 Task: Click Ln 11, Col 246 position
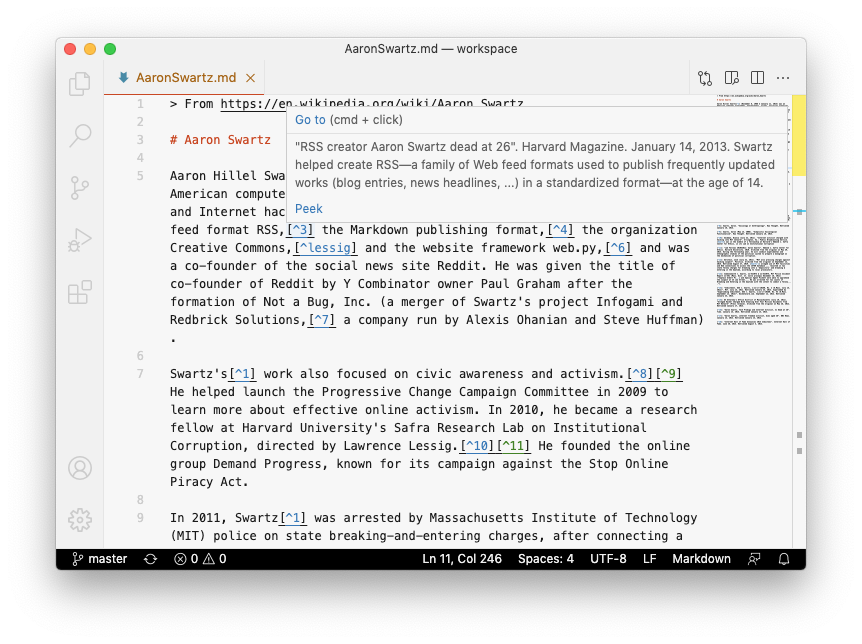[462, 559]
